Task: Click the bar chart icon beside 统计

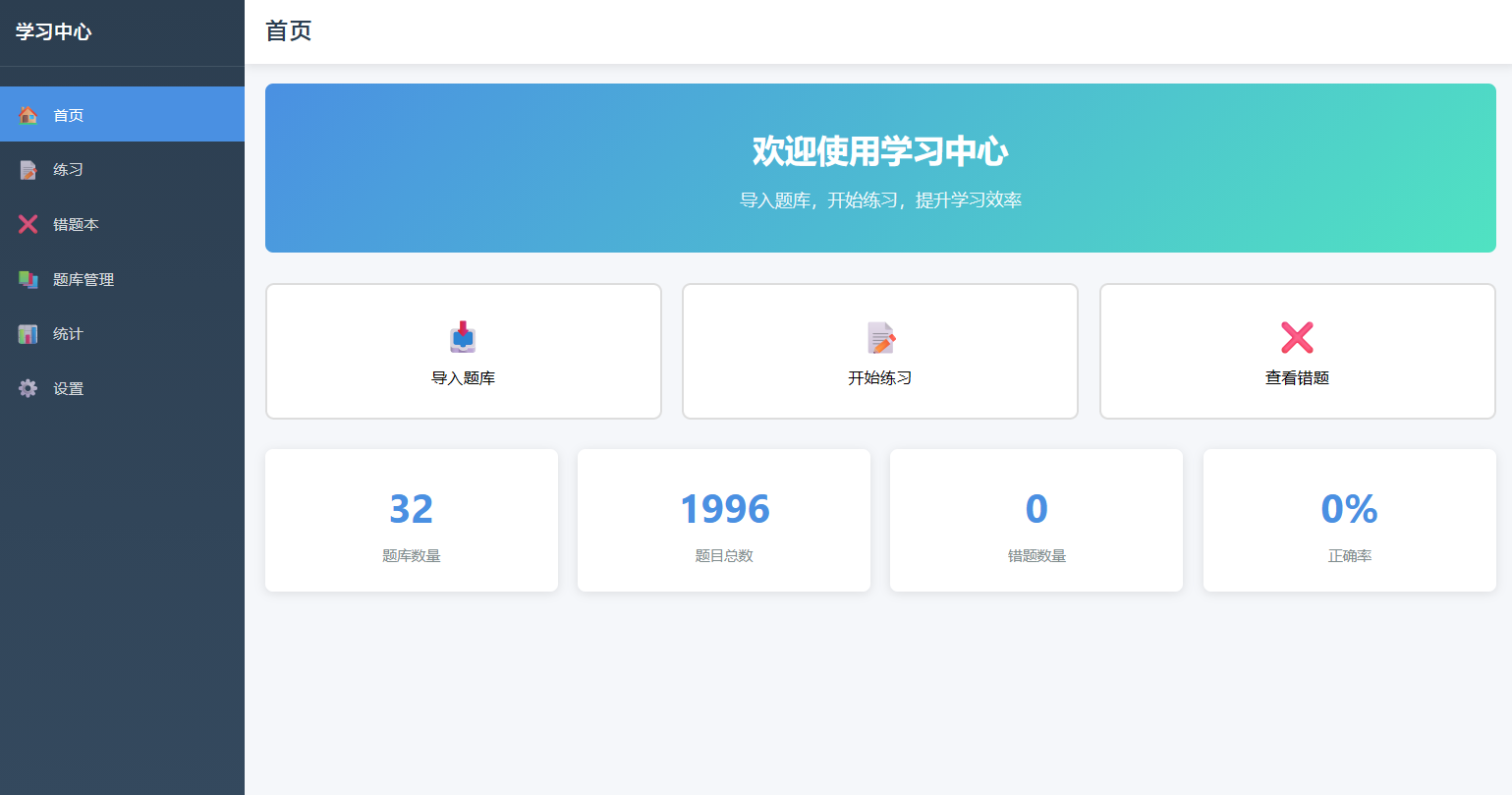Action: (x=28, y=334)
